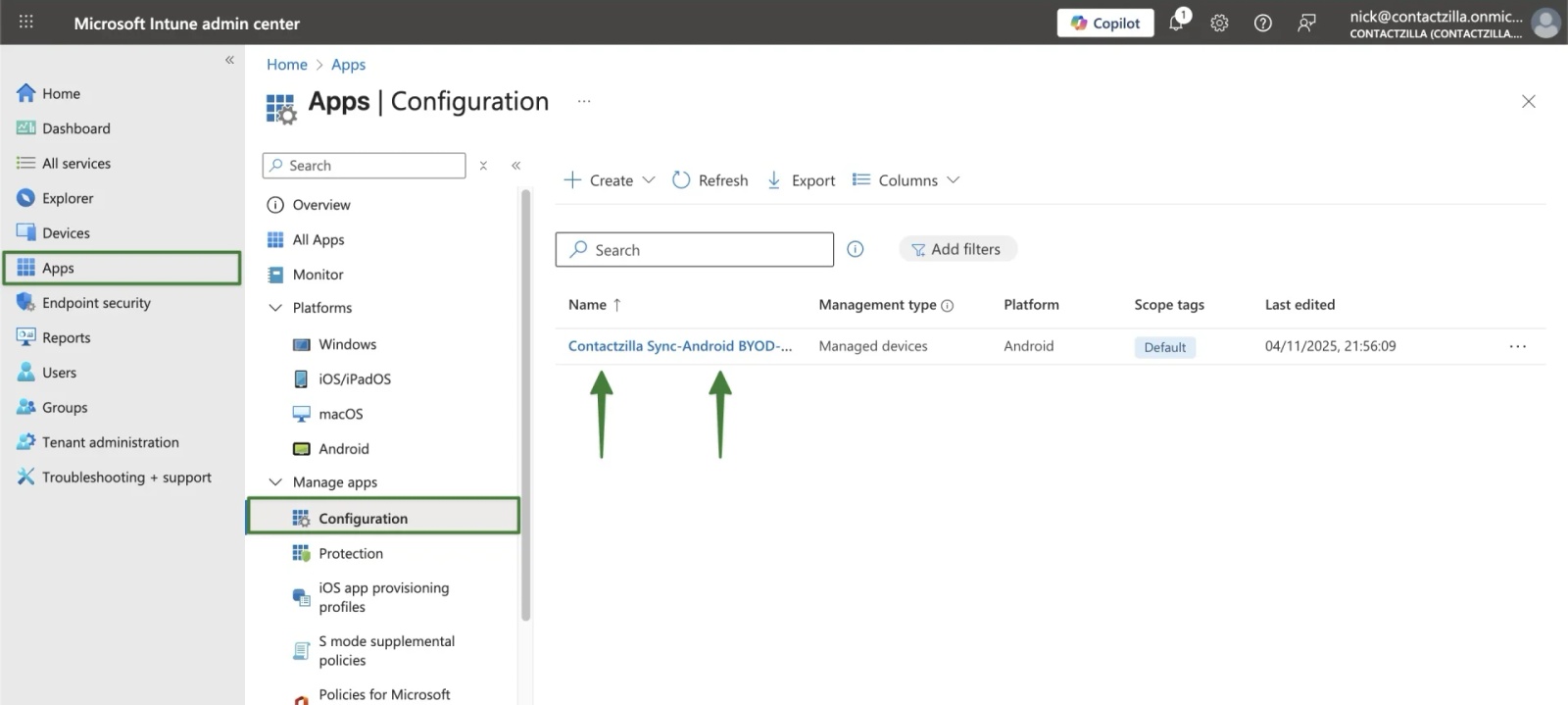Refresh the configuration policies list
Screen dimensions: 1568x705
point(710,180)
